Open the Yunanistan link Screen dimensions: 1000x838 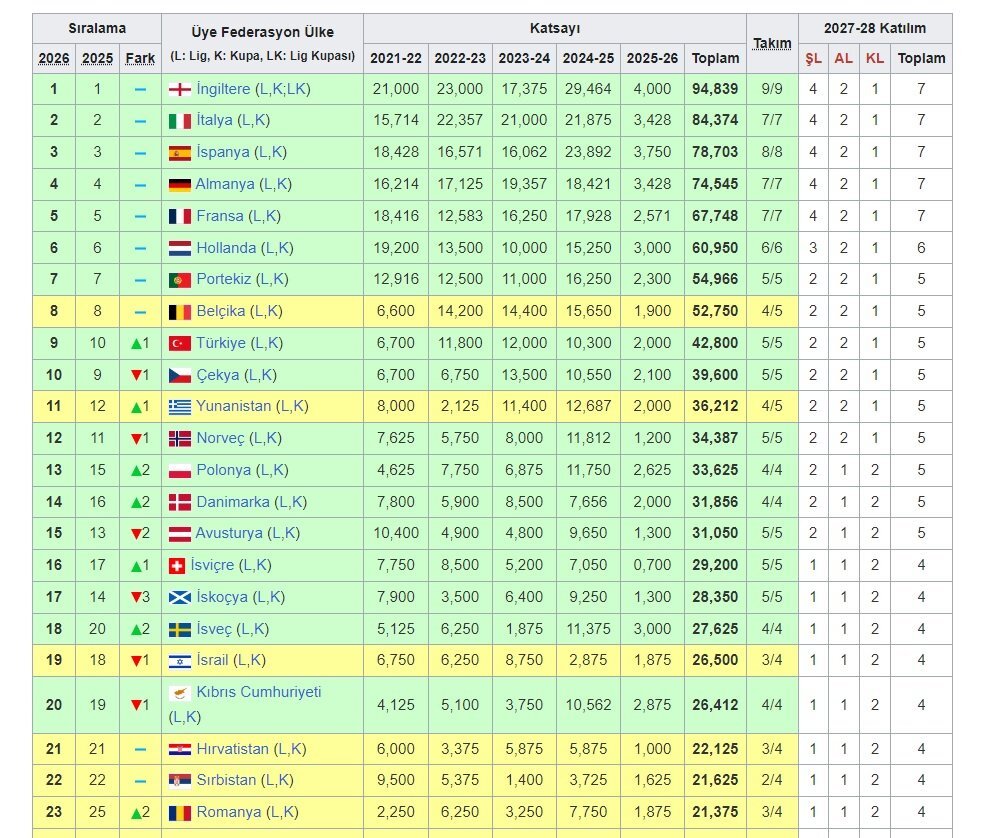point(233,406)
